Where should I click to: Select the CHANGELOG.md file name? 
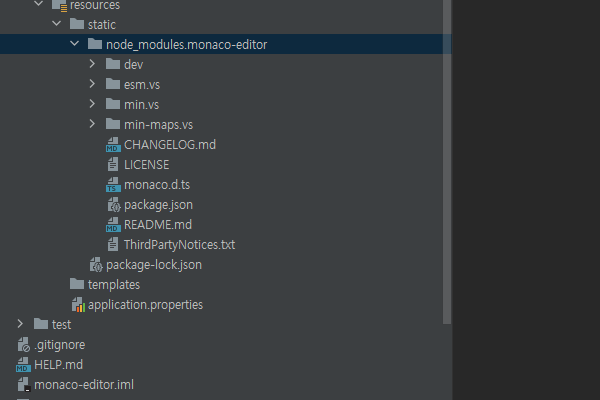170,145
